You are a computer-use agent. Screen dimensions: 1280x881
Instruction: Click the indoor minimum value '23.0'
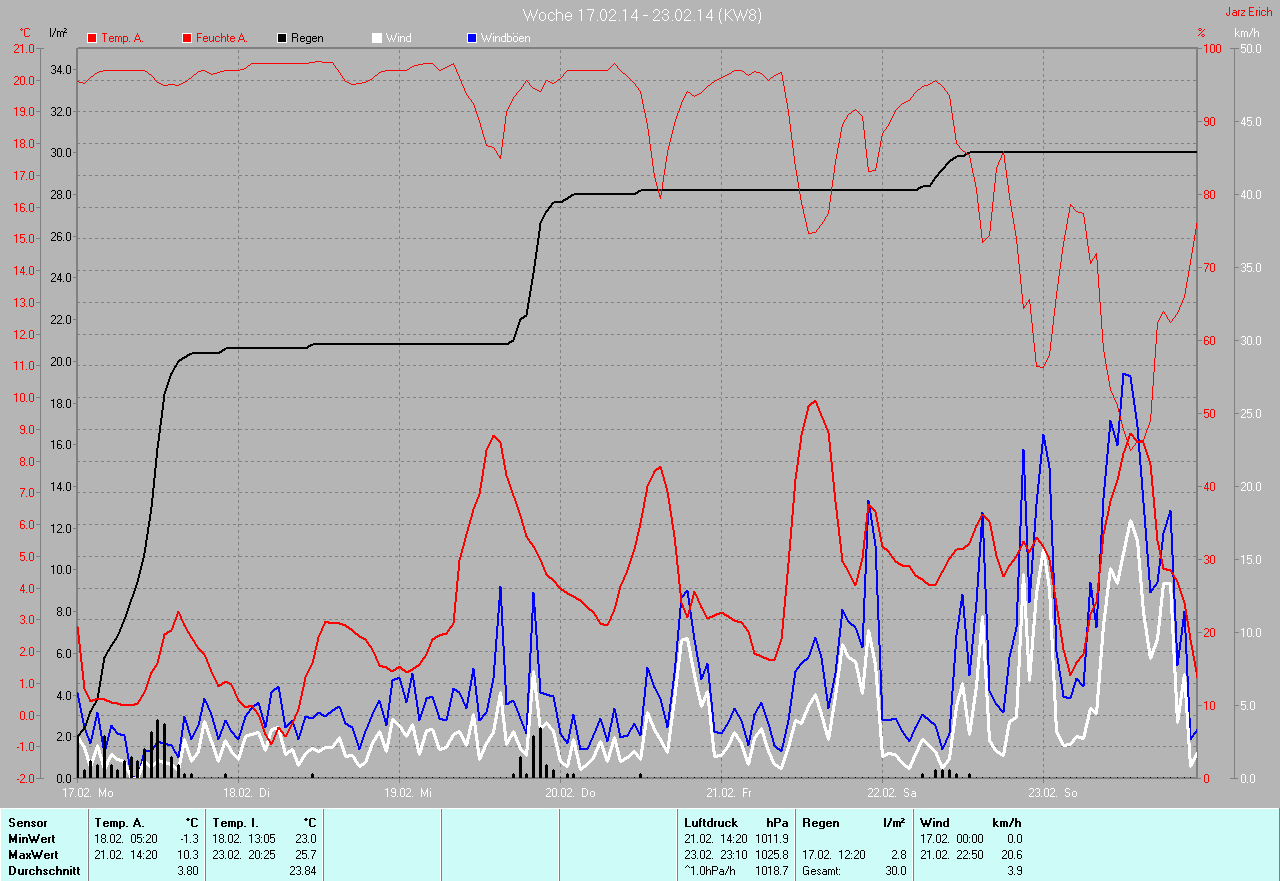306,839
